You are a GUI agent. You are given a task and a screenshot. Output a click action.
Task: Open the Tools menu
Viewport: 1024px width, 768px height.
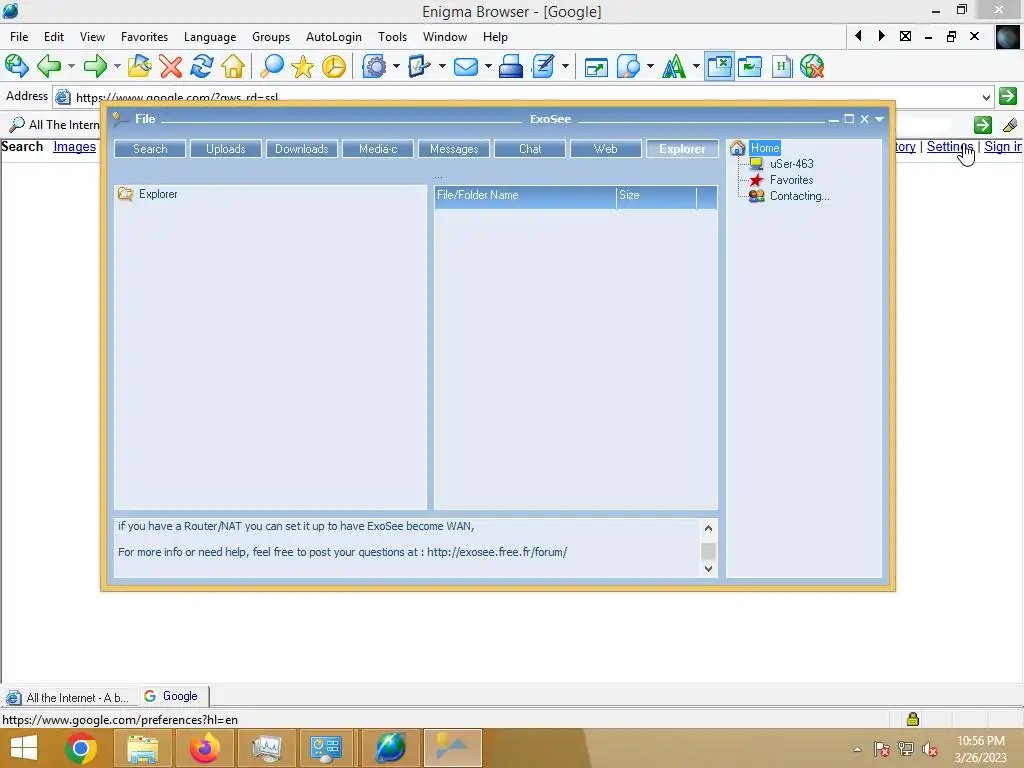point(392,37)
